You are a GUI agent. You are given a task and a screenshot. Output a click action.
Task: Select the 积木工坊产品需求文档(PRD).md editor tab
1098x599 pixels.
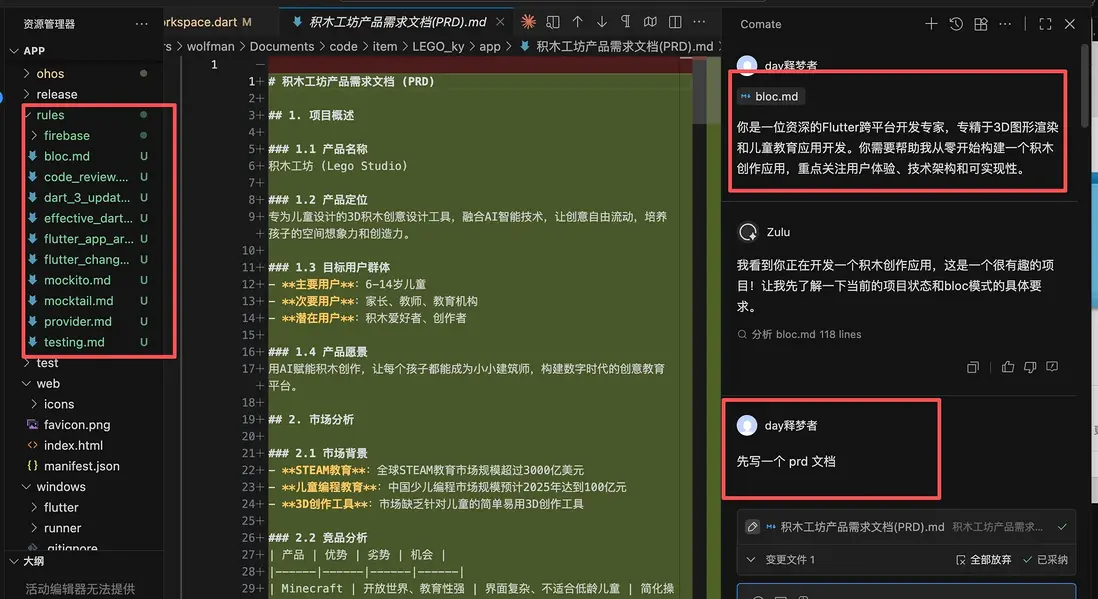pos(397,22)
